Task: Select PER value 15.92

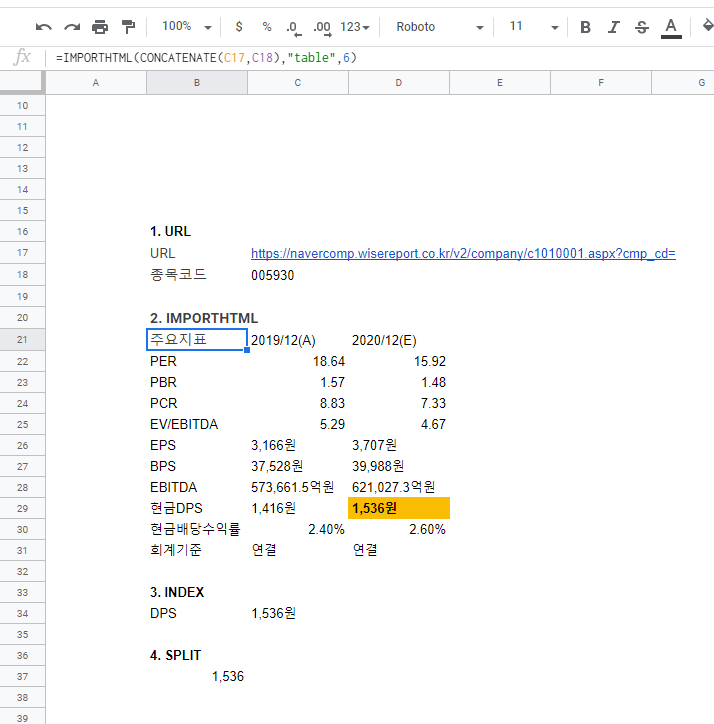Action: point(399,361)
